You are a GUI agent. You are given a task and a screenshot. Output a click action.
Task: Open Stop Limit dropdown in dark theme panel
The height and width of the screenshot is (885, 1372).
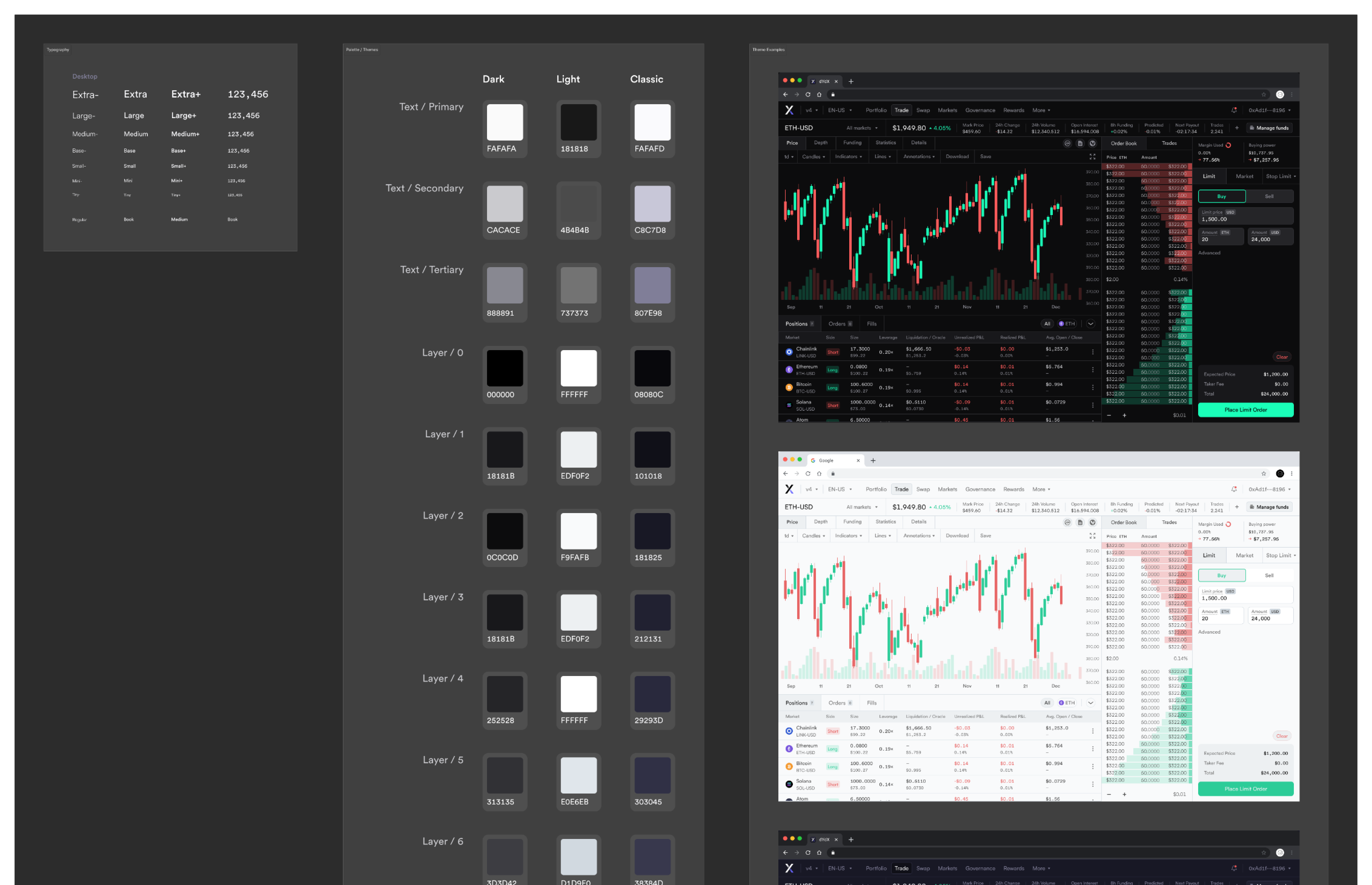coord(1281,177)
